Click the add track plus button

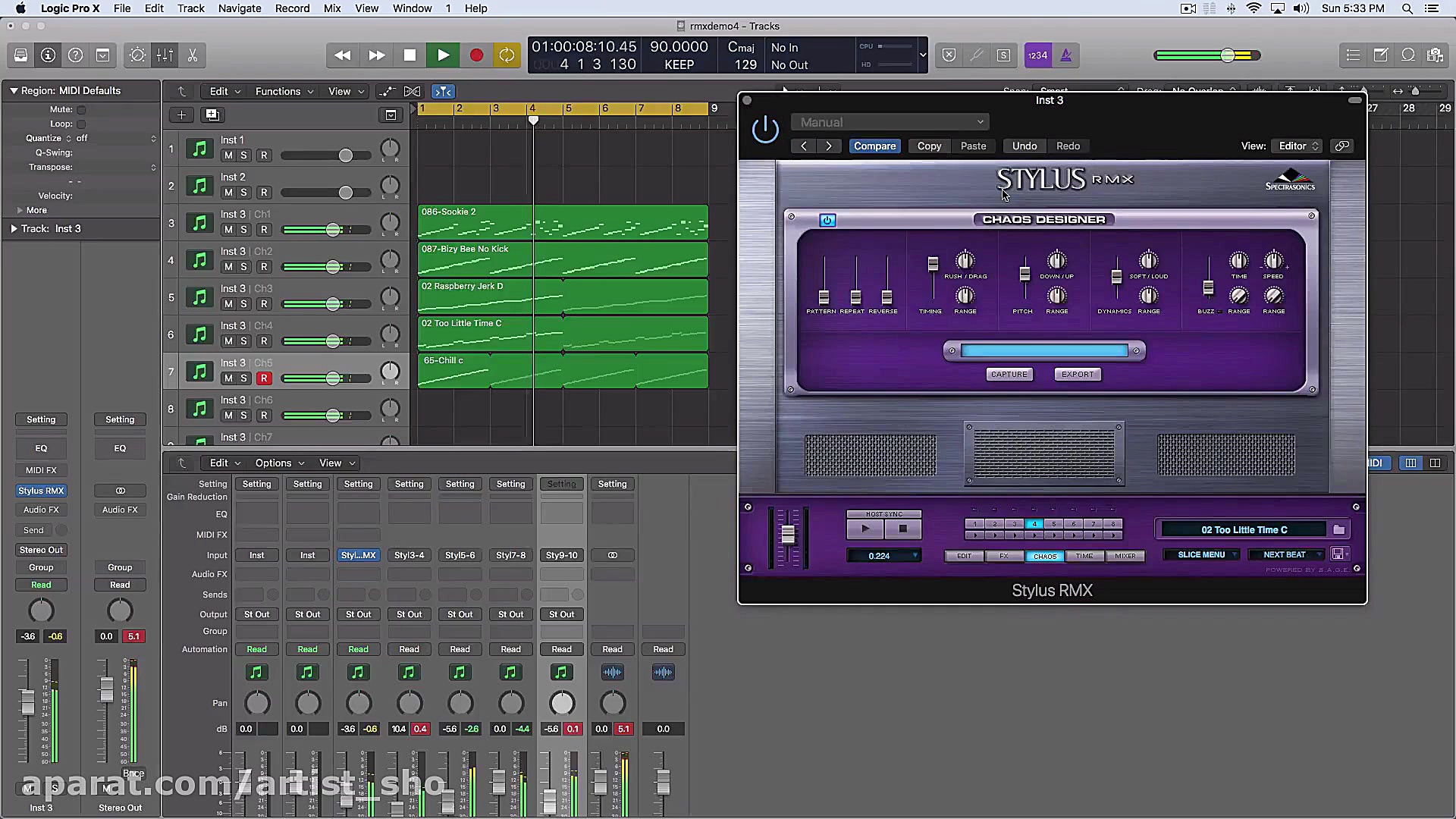(181, 115)
